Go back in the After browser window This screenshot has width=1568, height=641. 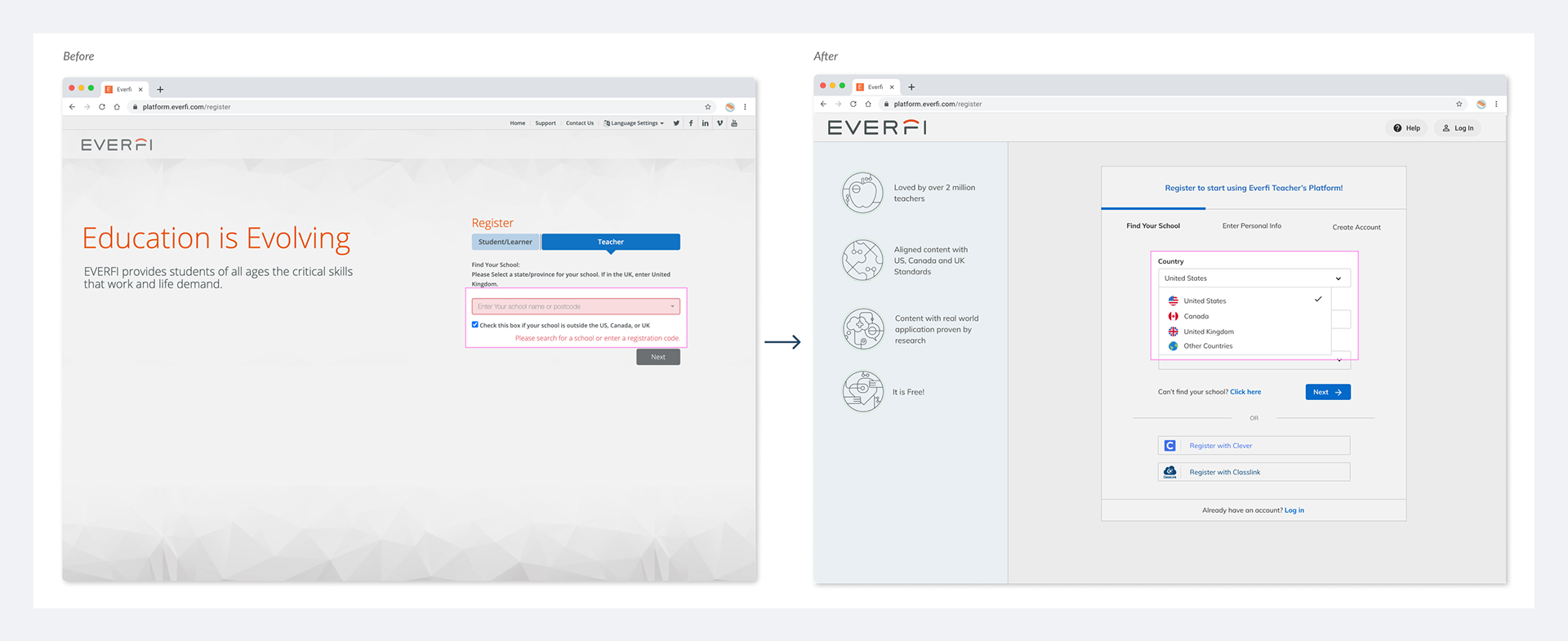pyautogui.click(x=823, y=104)
